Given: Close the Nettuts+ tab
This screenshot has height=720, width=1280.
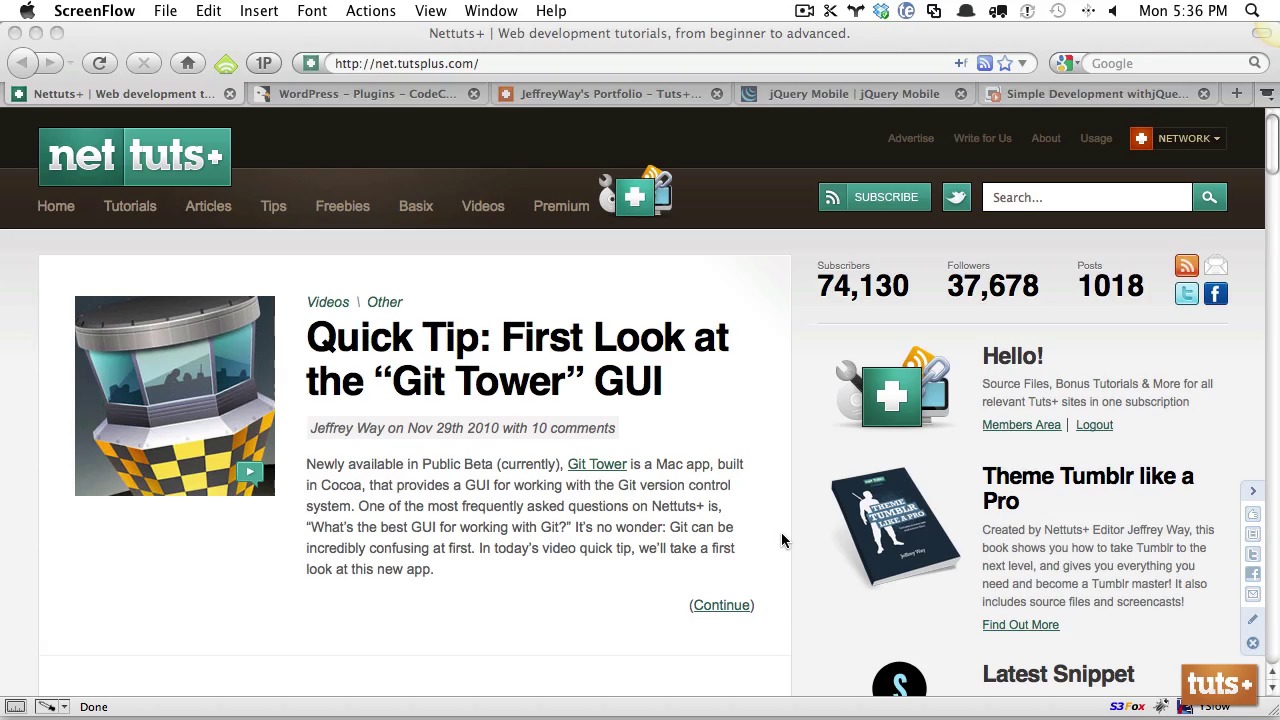Looking at the screenshot, I should 230,94.
